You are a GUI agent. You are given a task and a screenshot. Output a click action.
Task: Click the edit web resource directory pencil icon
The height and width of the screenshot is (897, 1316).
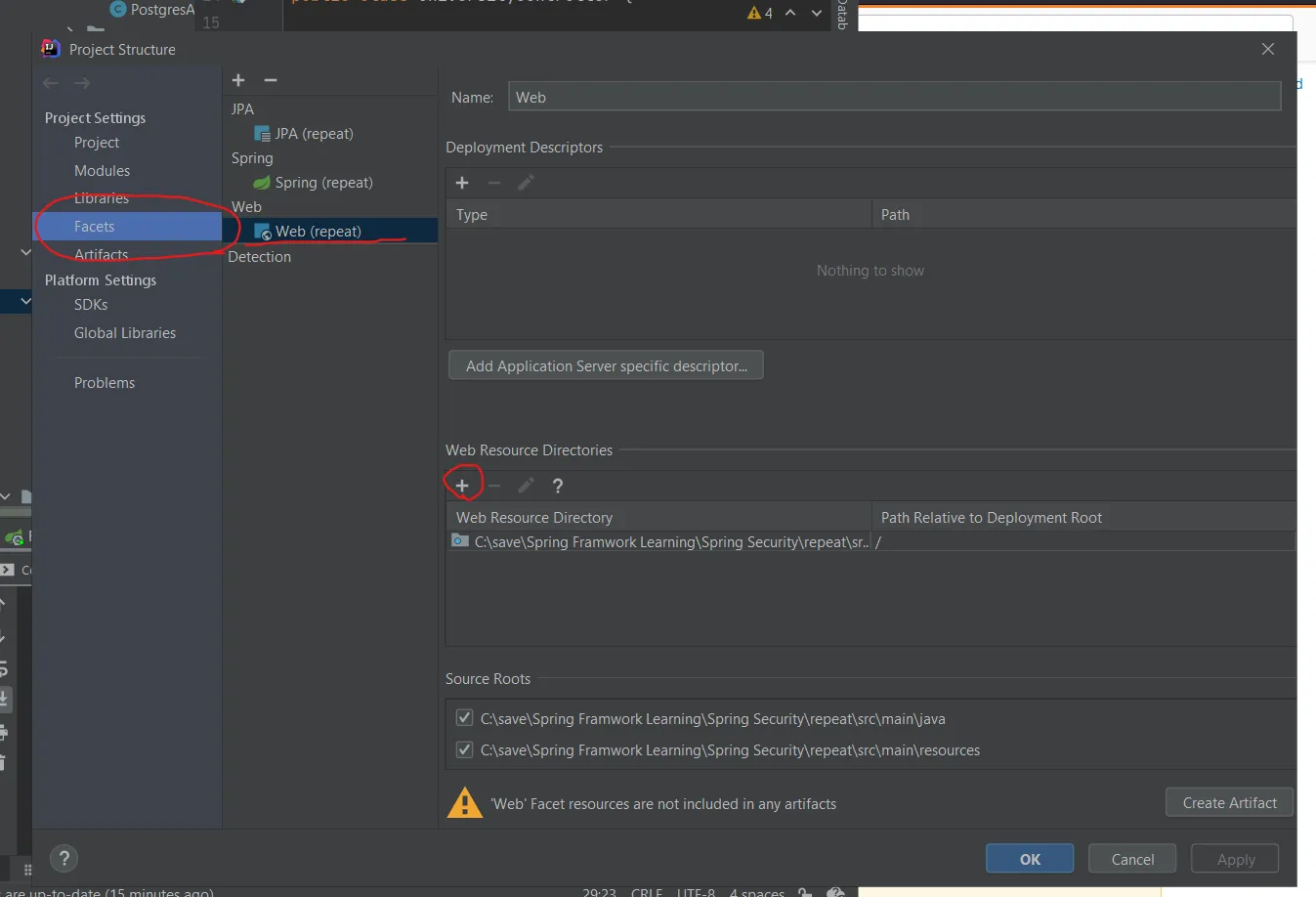pyautogui.click(x=526, y=486)
